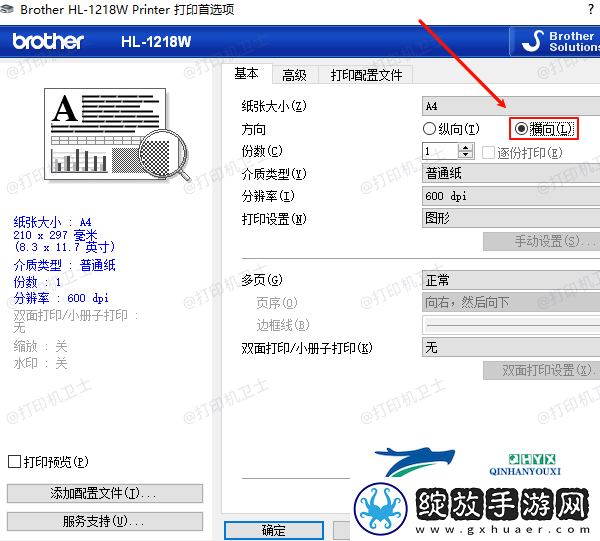
Task: Click the brother logo in header
Action: [48, 41]
